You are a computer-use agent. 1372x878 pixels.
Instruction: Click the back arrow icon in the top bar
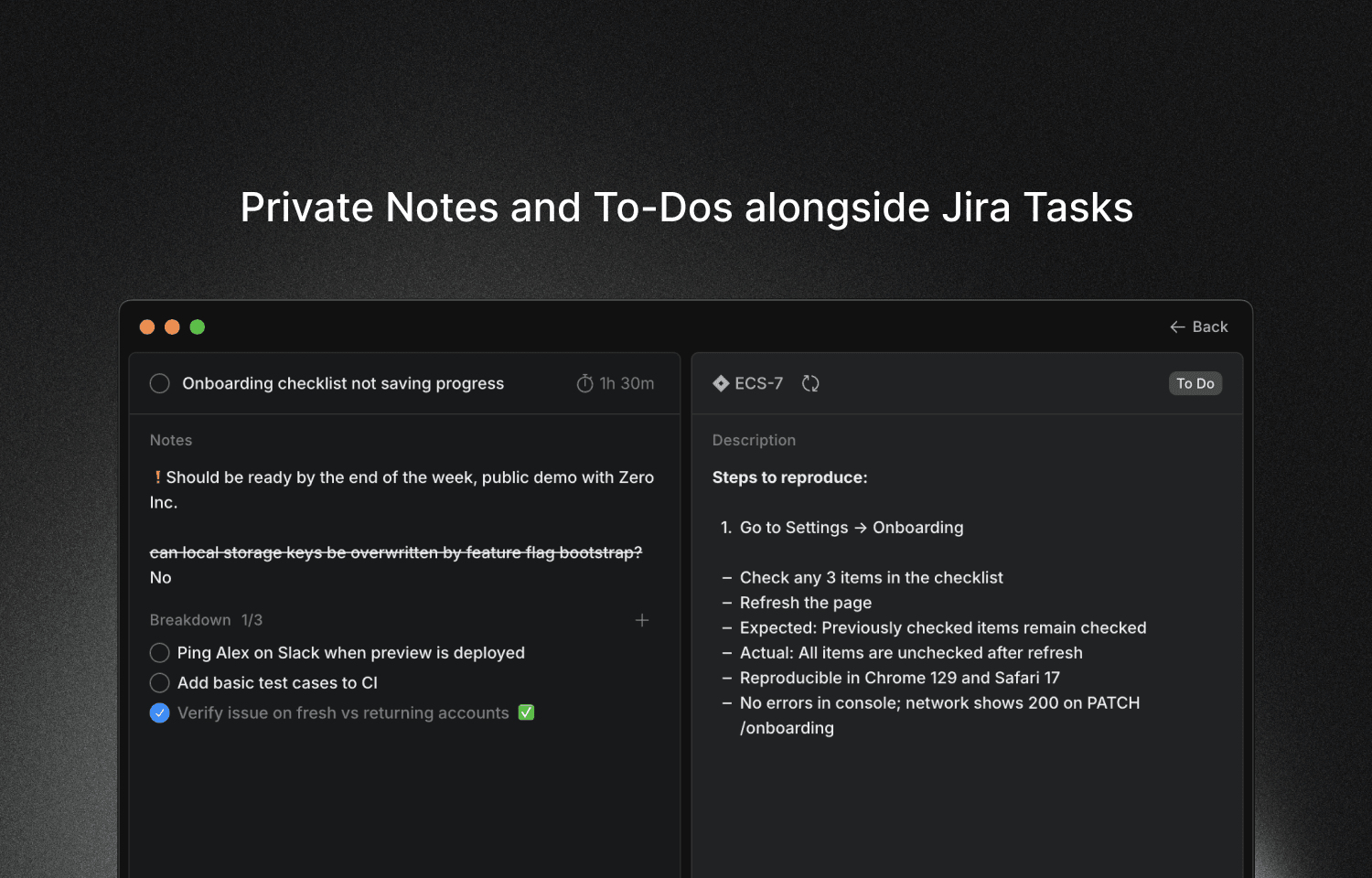tap(1177, 327)
